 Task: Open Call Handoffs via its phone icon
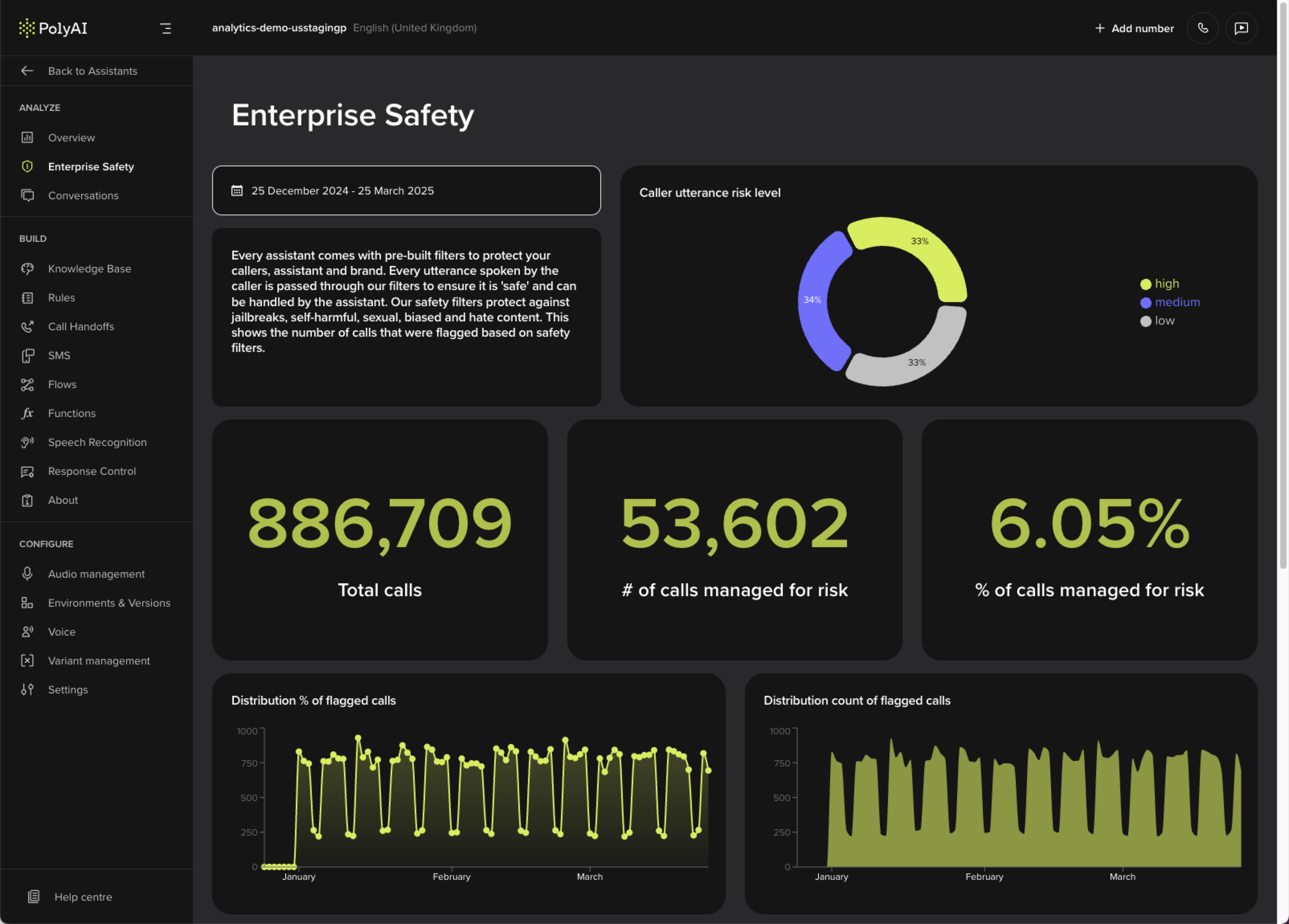(27, 326)
